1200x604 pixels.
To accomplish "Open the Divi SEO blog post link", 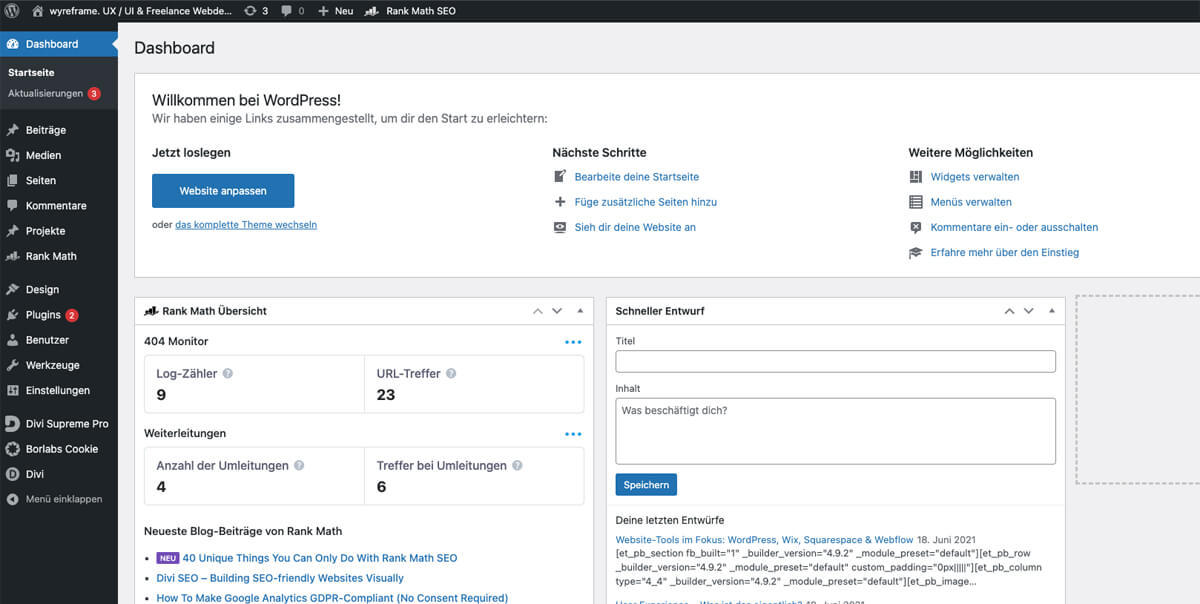I will [280, 578].
